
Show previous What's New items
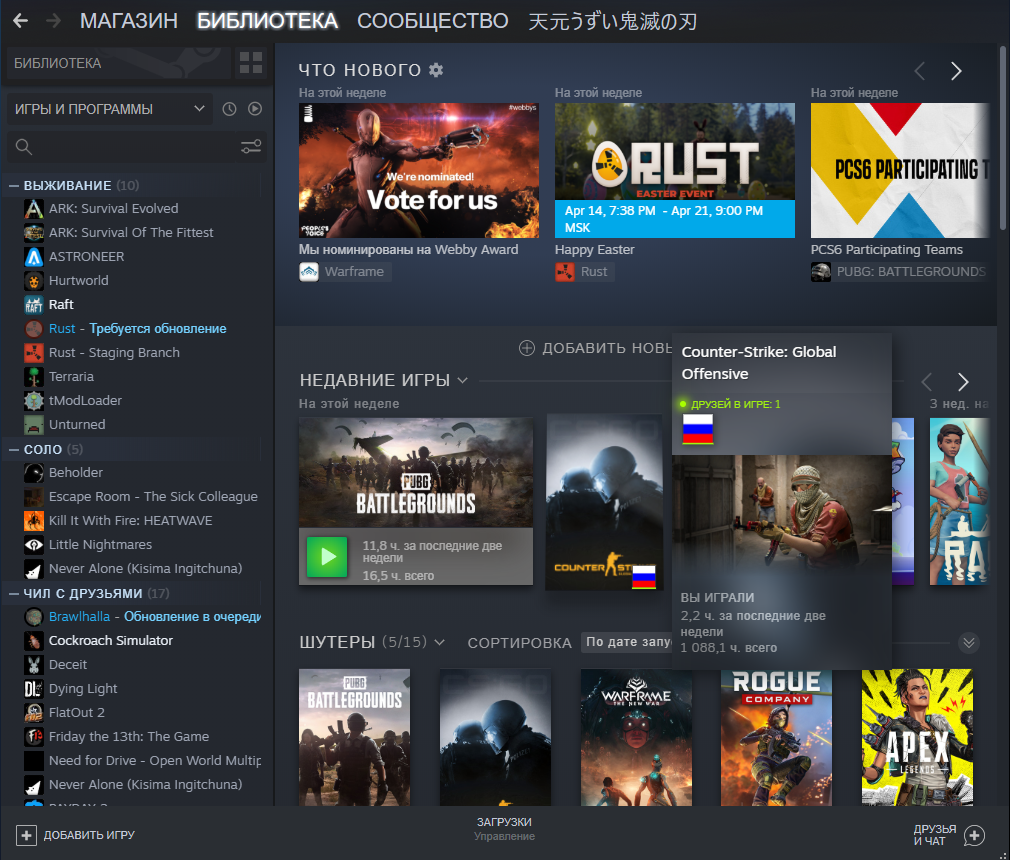coord(920,71)
